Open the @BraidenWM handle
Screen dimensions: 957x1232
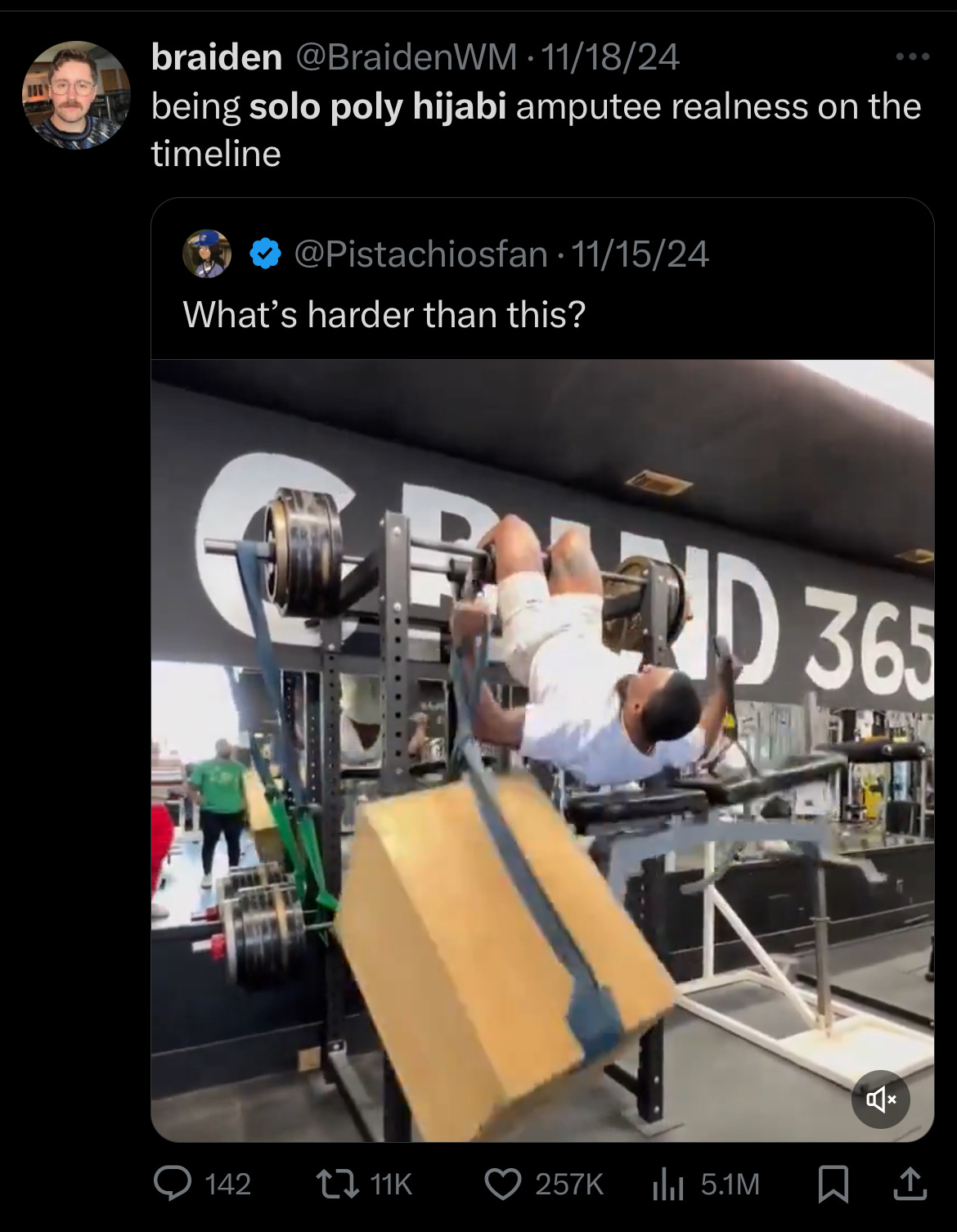pyautogui.click(x=406, y=56)
